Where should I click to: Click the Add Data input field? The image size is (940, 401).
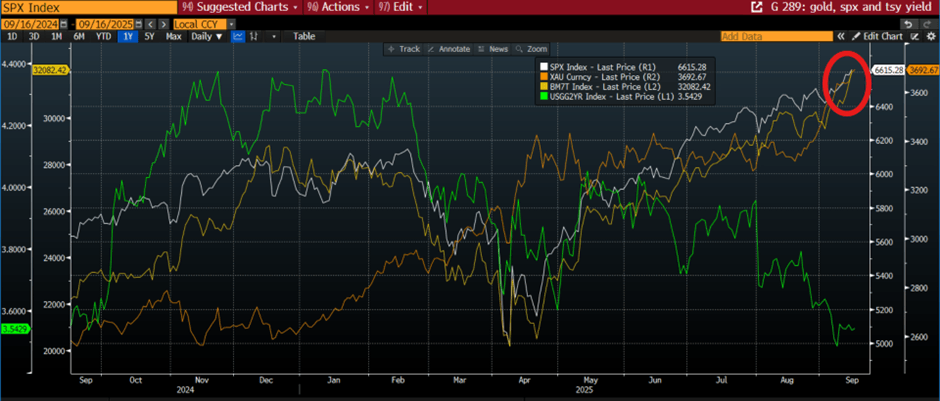775,36
